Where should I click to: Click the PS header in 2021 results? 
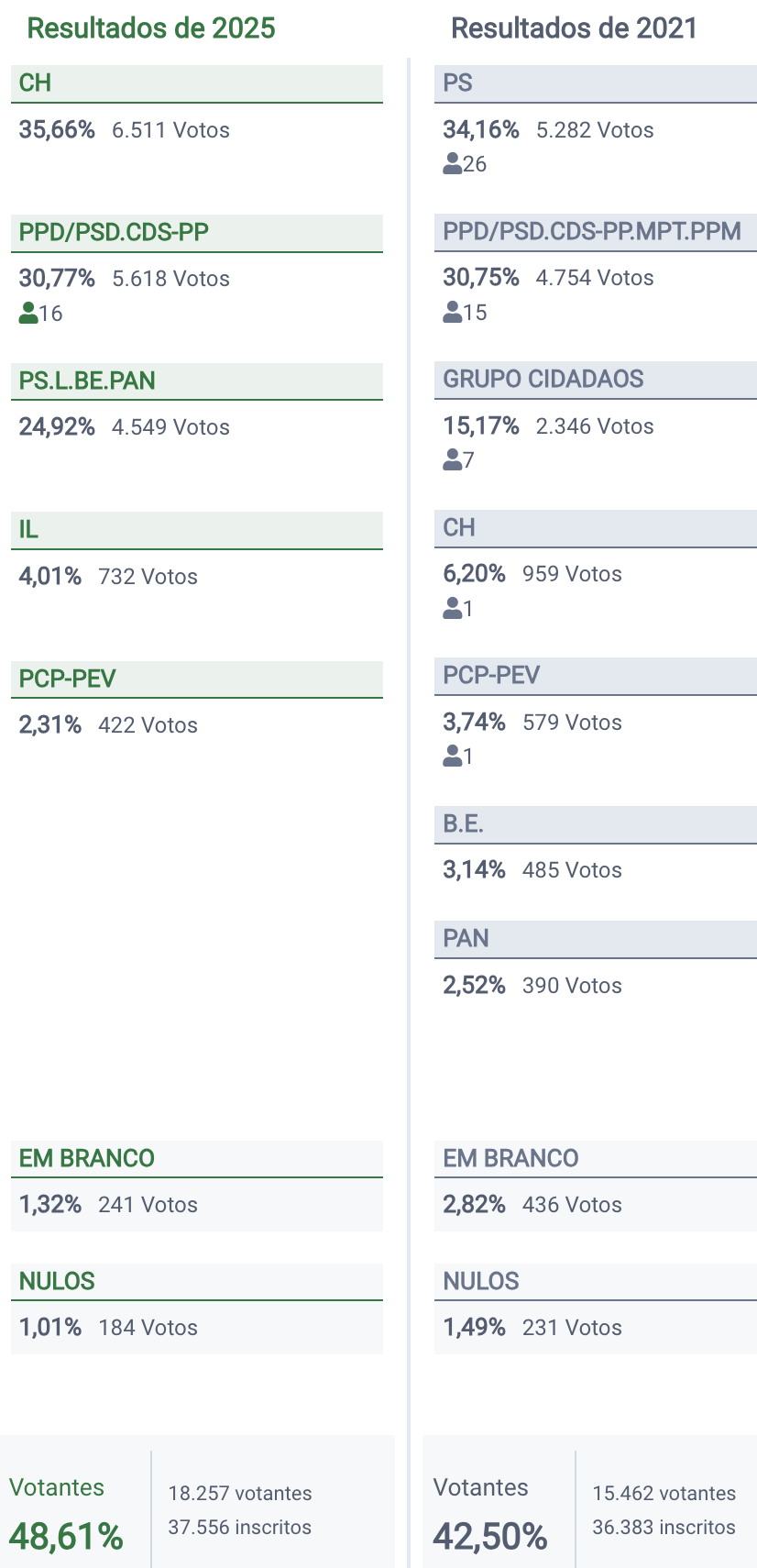point(595,83)
